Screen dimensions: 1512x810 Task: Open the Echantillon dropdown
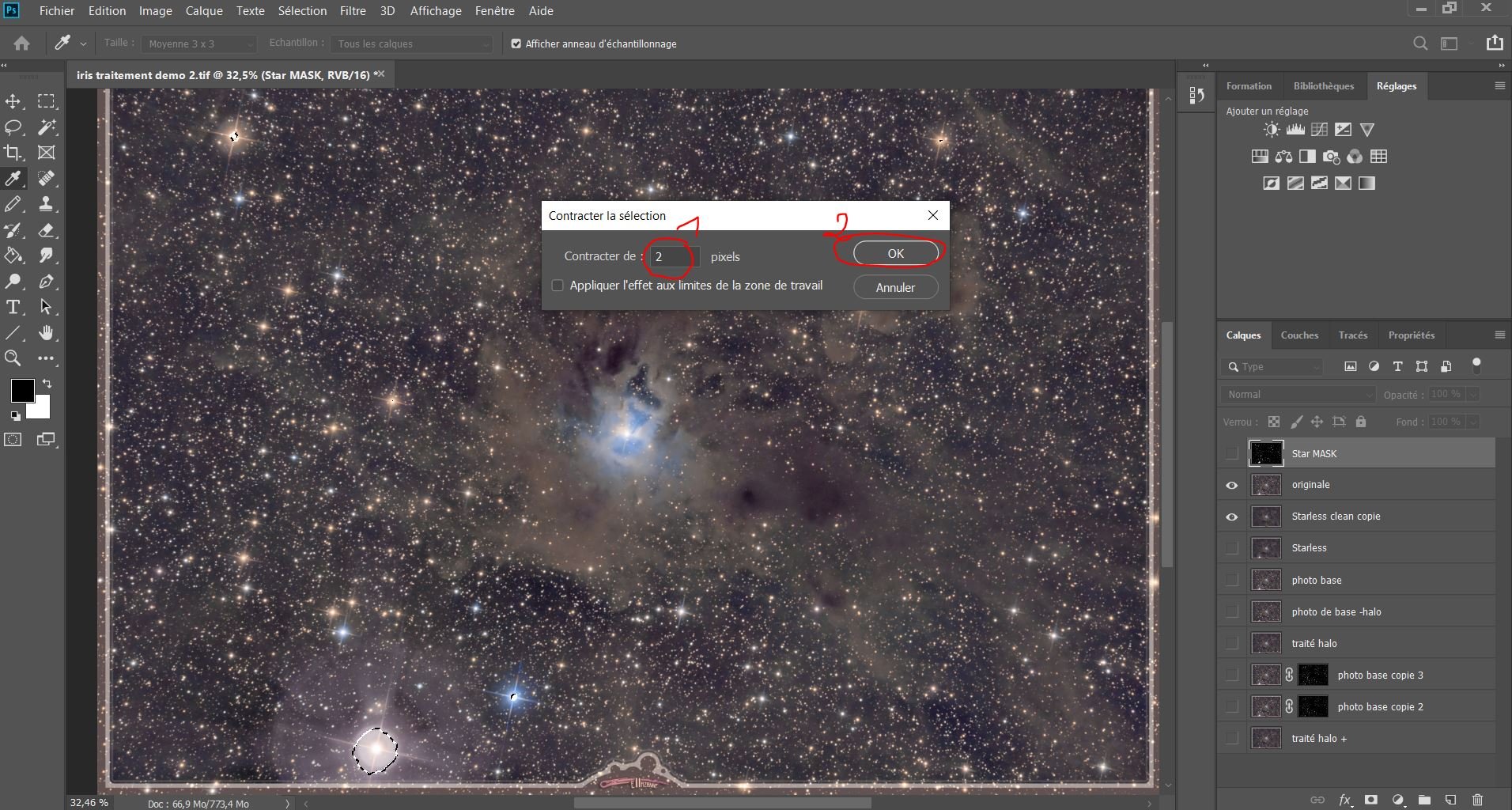(411, 44)
